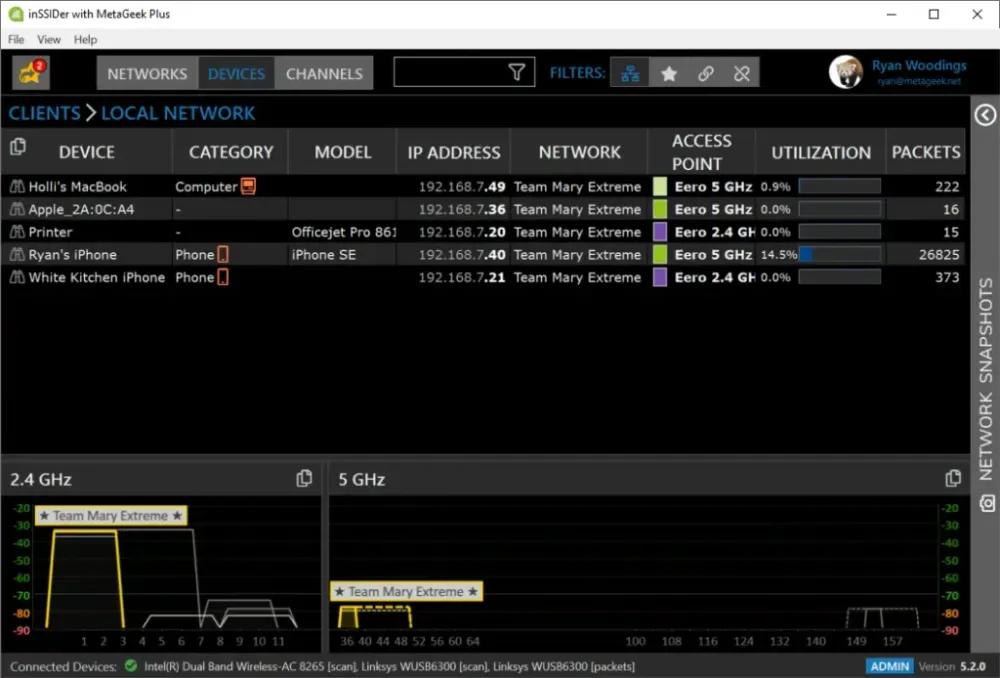Click the ADMIN badge in the status bar

click(889, 665)
